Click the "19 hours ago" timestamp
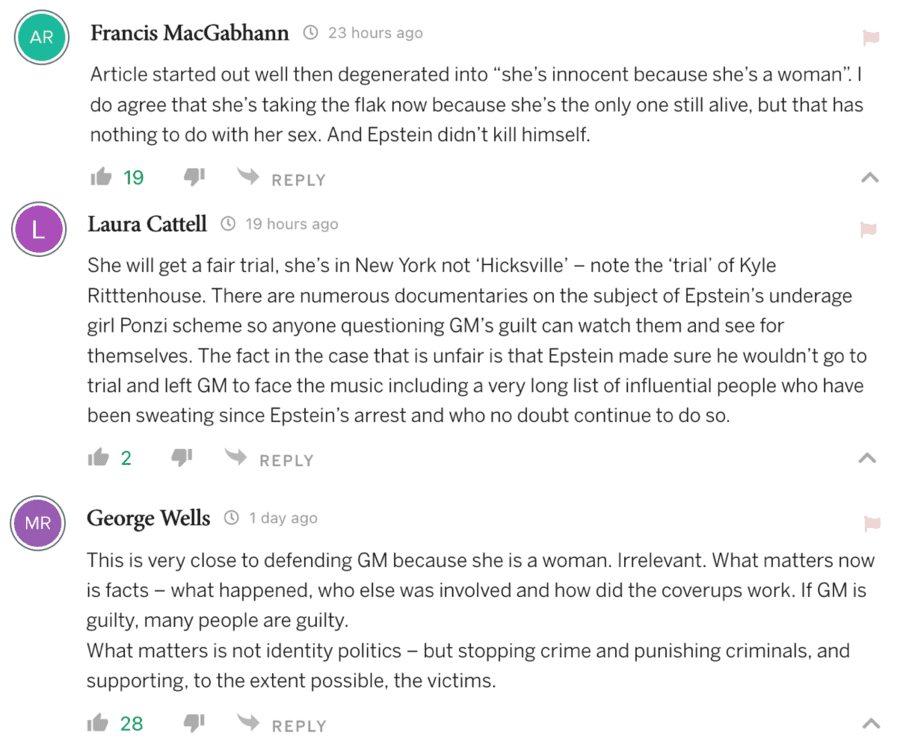Viewport: 900px width, 750px height. (x=291, y=224)
